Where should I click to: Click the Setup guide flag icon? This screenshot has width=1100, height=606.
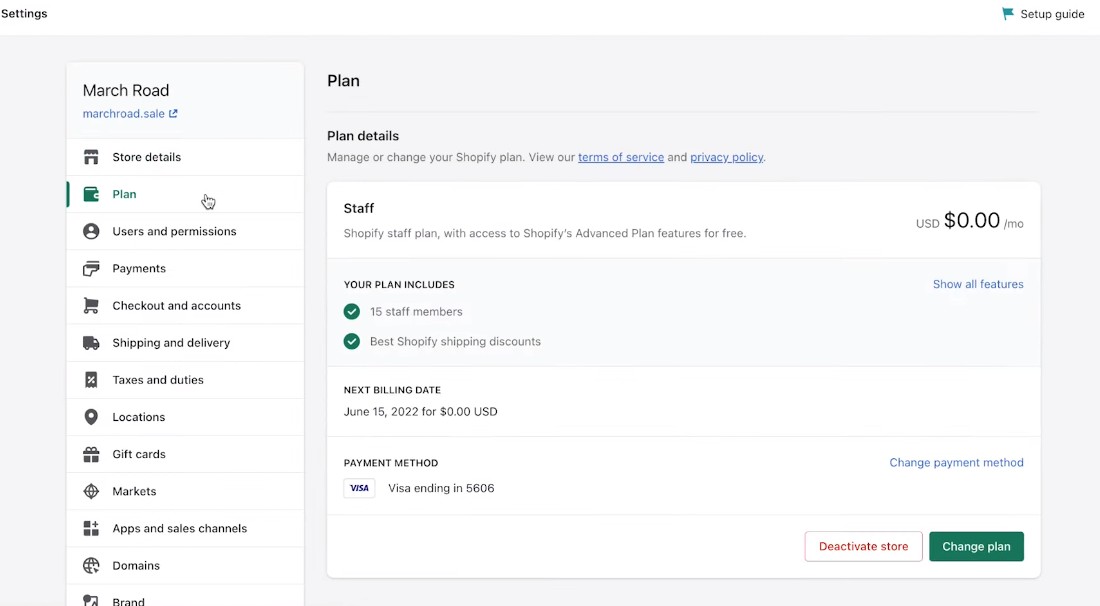coord(1008,14)
